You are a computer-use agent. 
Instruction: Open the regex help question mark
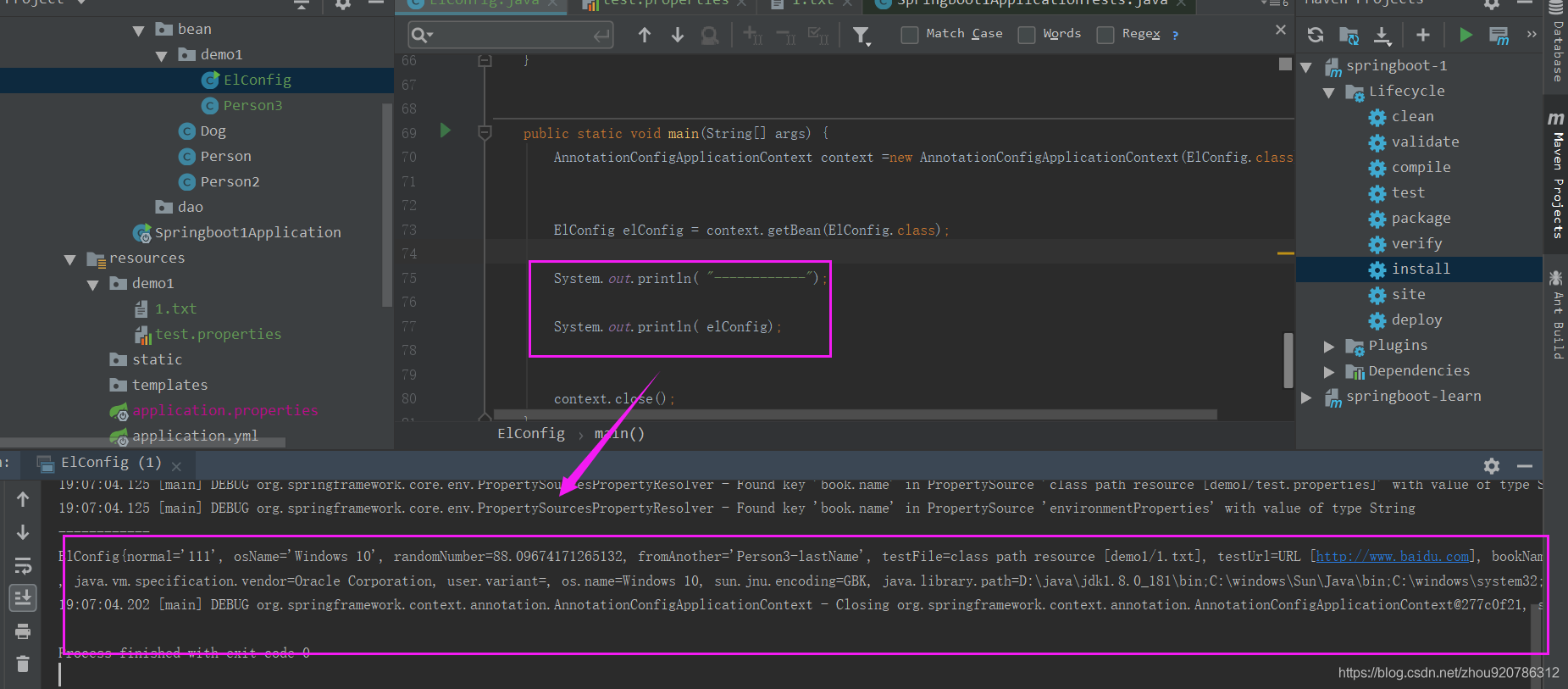point(1175,35)
